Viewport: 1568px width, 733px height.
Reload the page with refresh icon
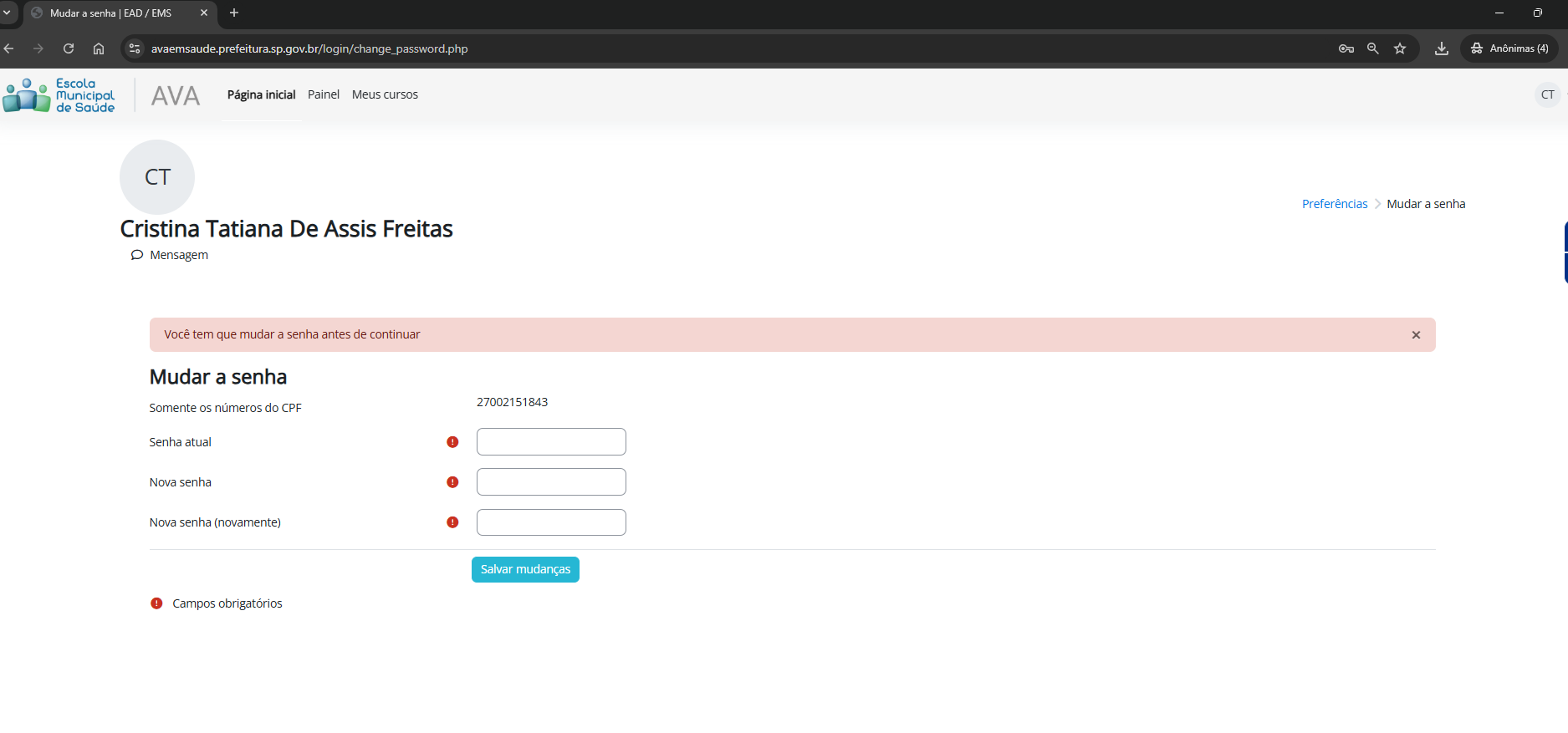(x=69, y=48)
